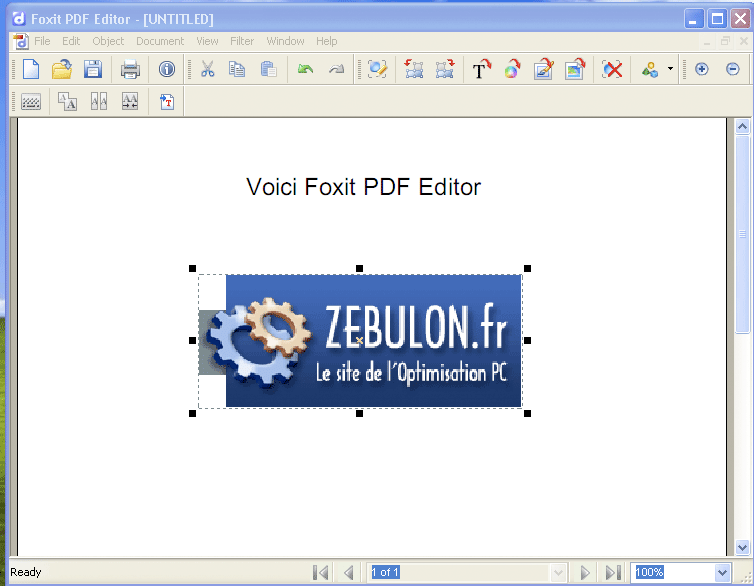Open the Document menu
This screenshot has width=754, height=586.
(160, 41)
